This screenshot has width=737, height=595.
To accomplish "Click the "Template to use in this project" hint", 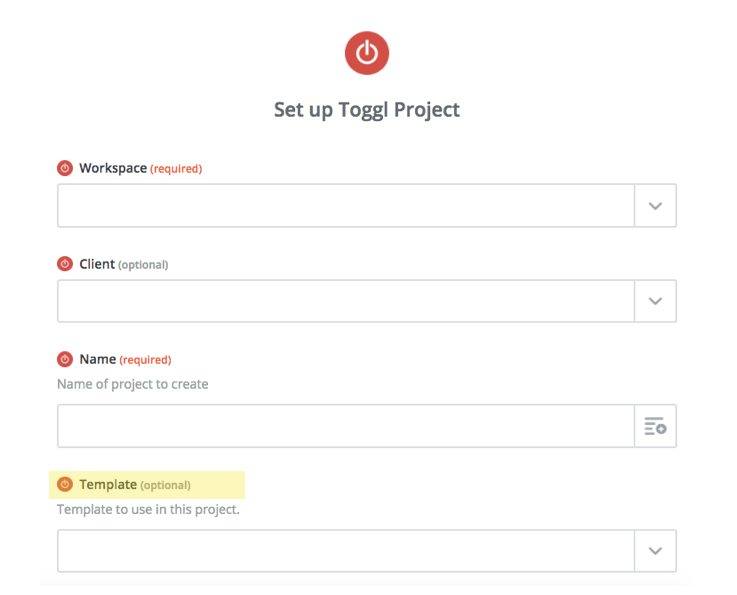I will coord(148,510).
